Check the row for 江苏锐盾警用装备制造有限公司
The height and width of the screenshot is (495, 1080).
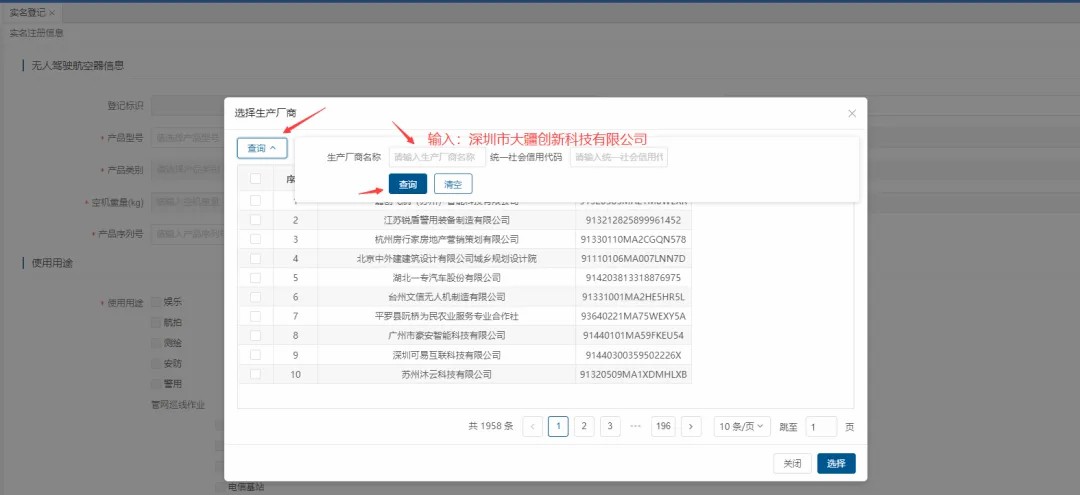click(x=256, y=220)
